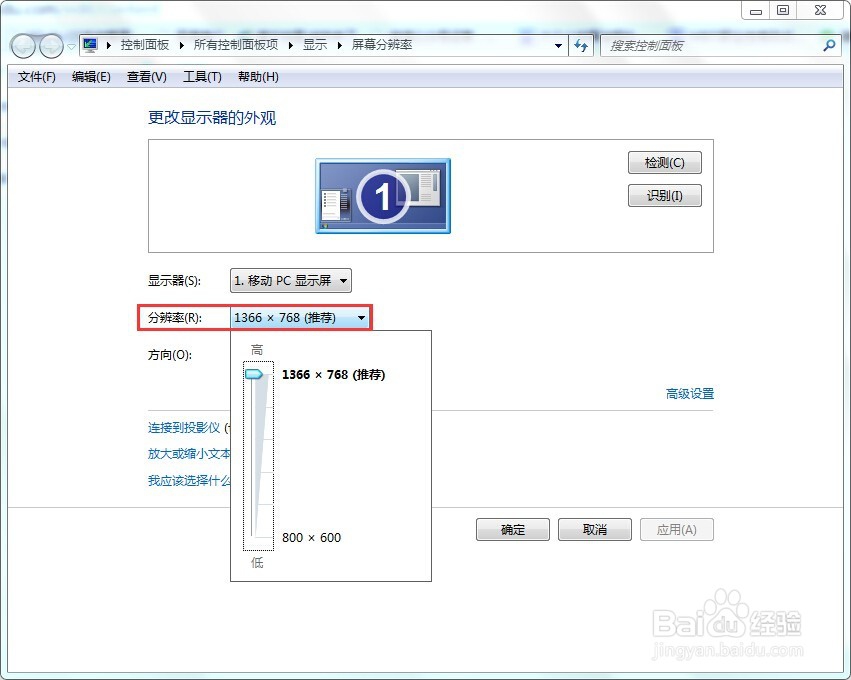Click the magnifier icon in the search box

tap(829, 46)
